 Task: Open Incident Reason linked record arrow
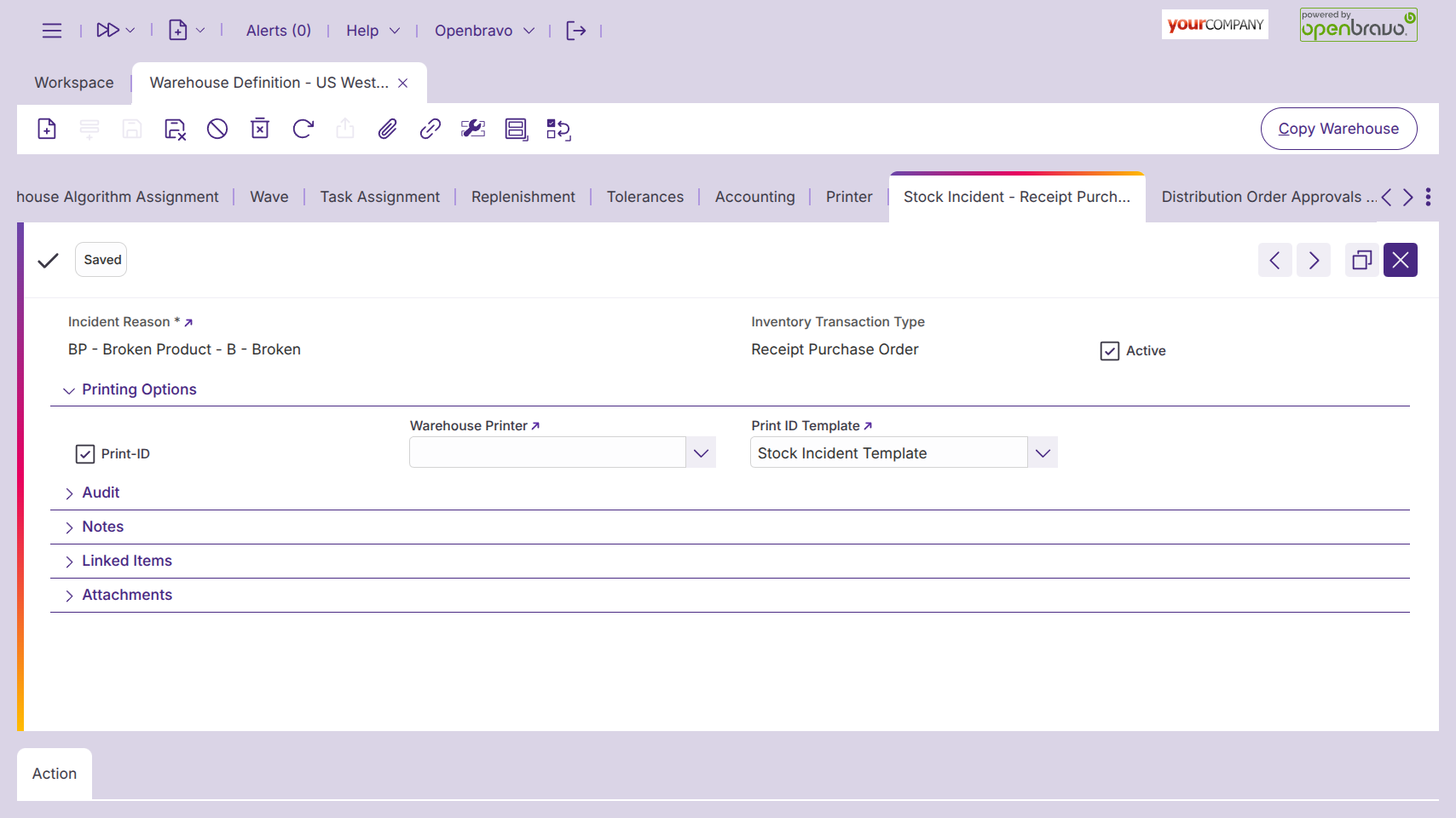(x=188, y=322)
